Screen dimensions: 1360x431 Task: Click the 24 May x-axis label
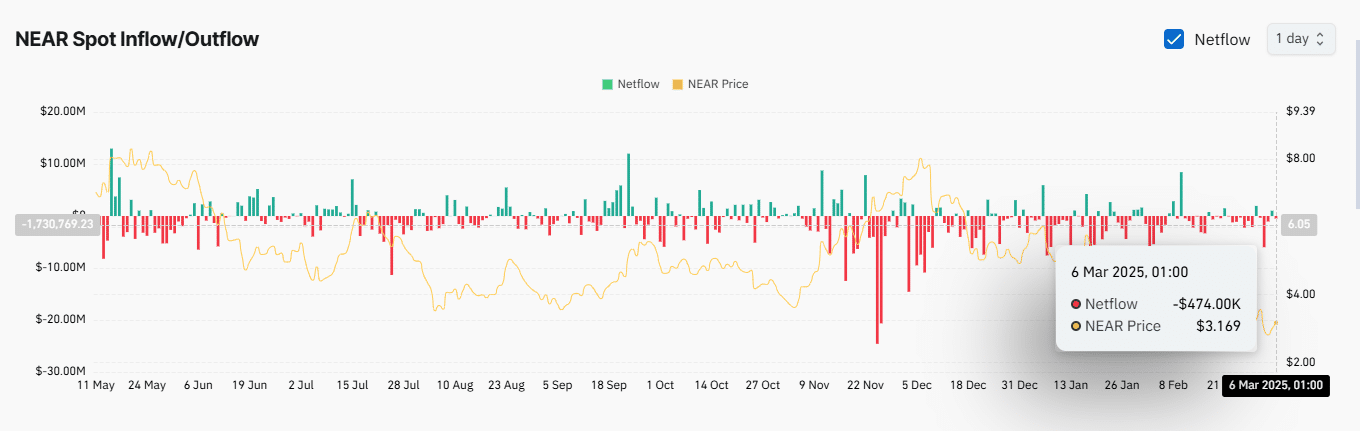[147, 385]
